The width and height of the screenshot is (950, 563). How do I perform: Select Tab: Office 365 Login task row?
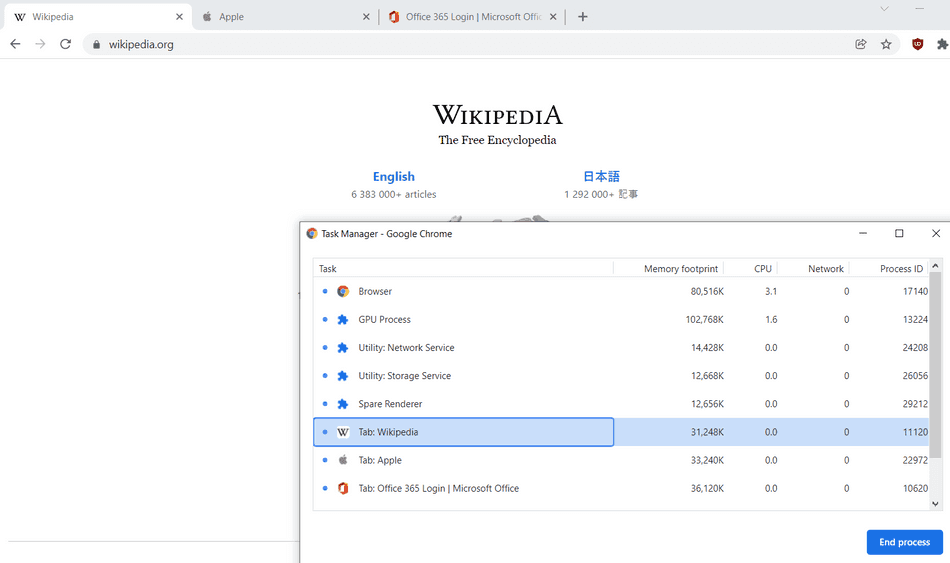point(621,488)
